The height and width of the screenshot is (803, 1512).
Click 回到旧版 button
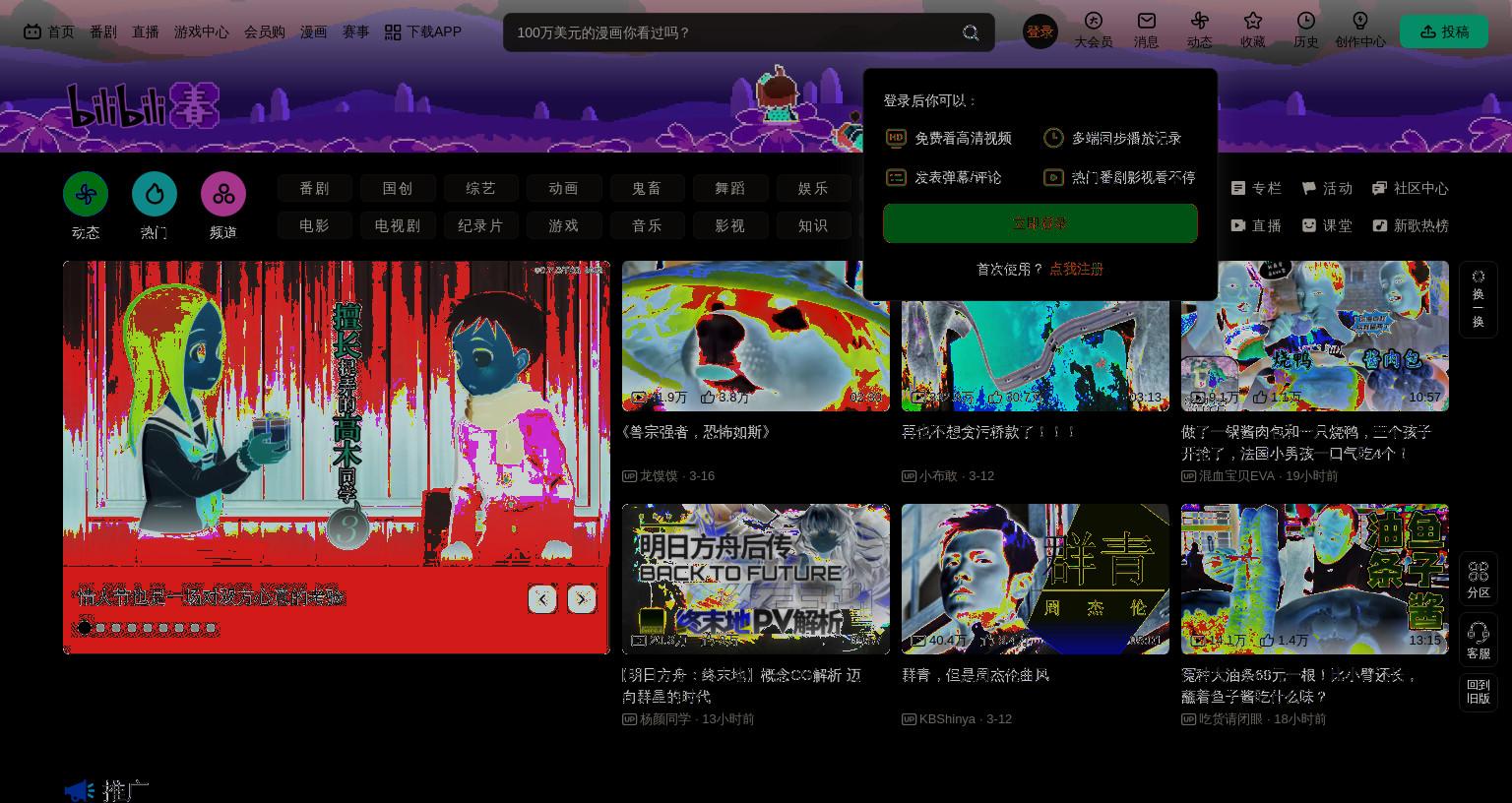1479,692
